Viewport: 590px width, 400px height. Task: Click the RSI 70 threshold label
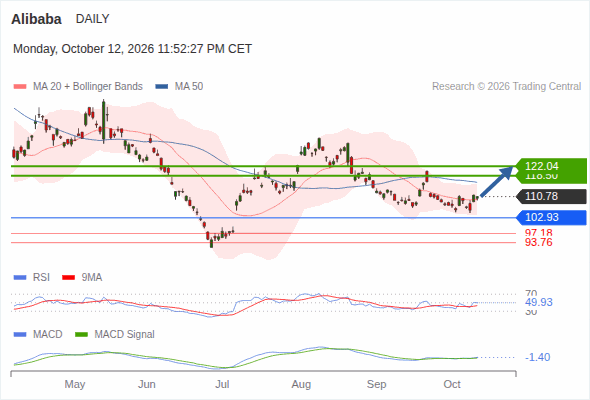point(531,293)
